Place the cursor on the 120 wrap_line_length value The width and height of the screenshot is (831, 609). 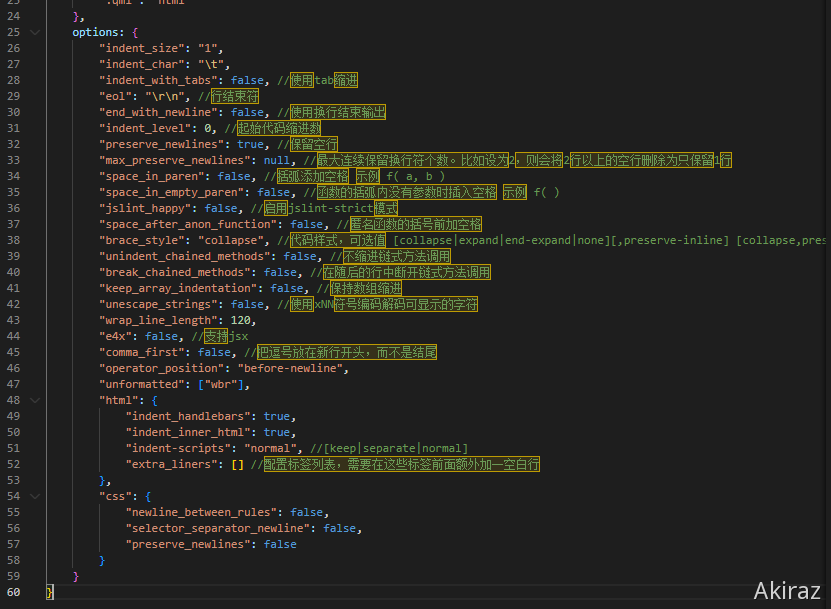coord(241,320)
